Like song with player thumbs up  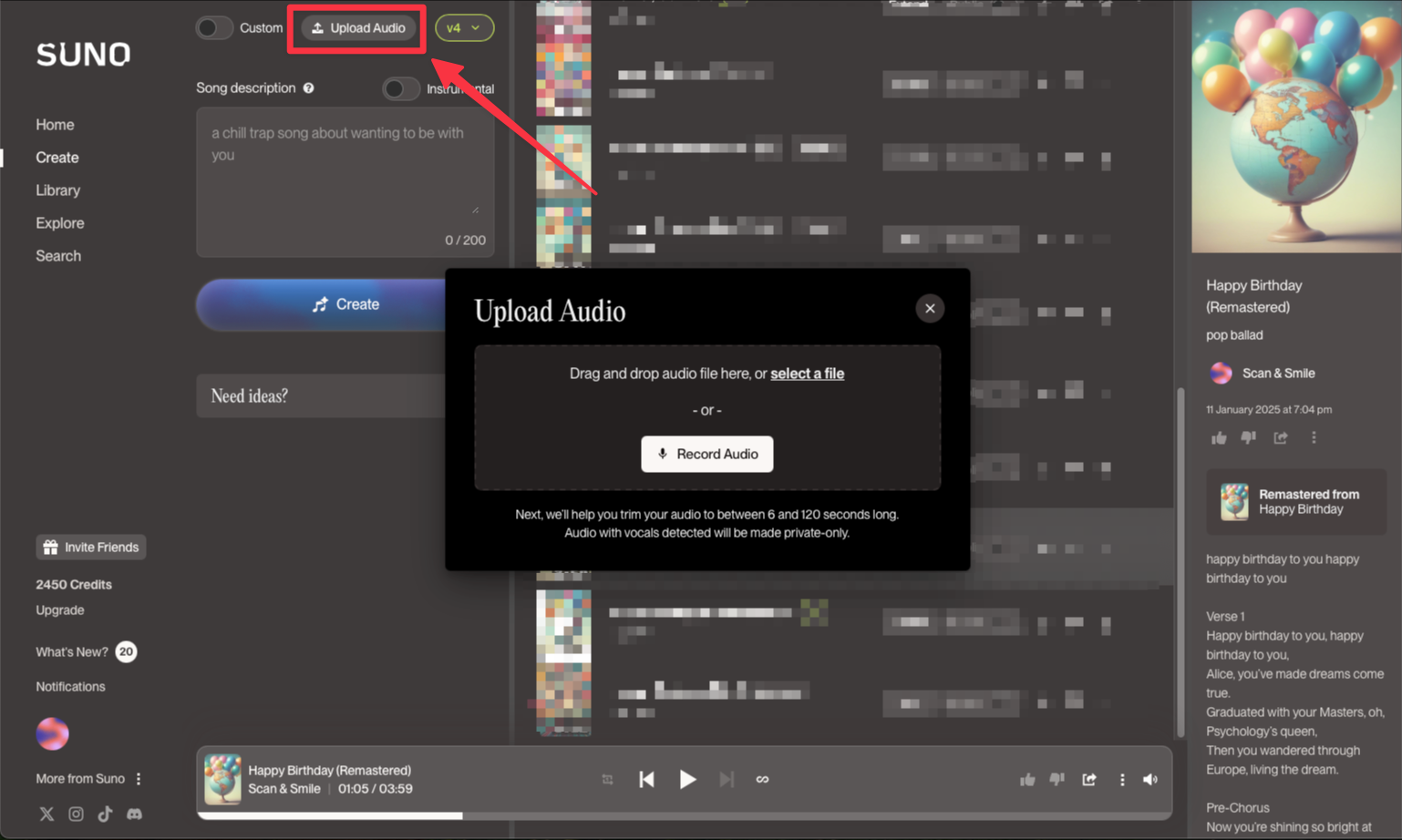click(1027, 779)
